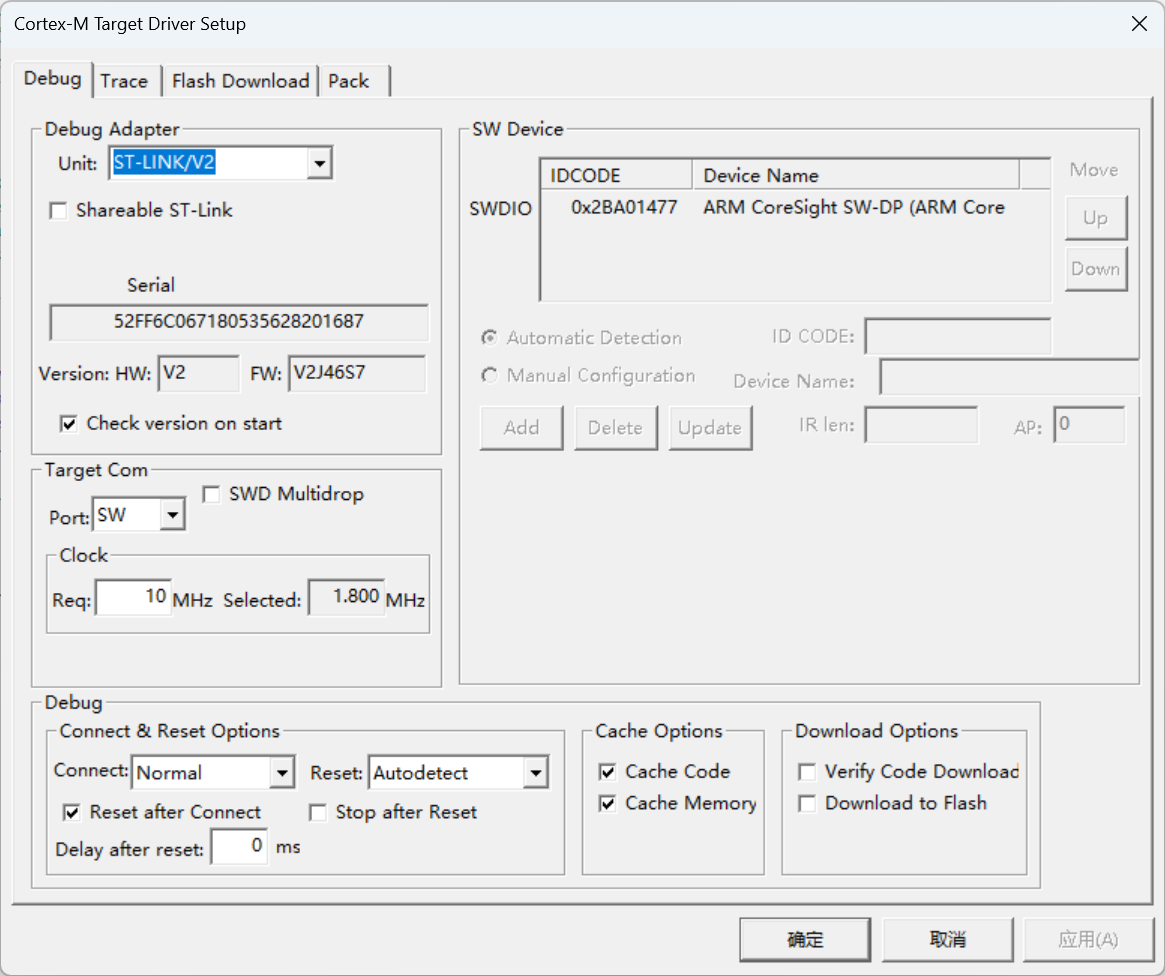The width and height of the screenshot is (1165, 976).
Task: Switch to the Trace tab
Action: [x=124, y=81]
